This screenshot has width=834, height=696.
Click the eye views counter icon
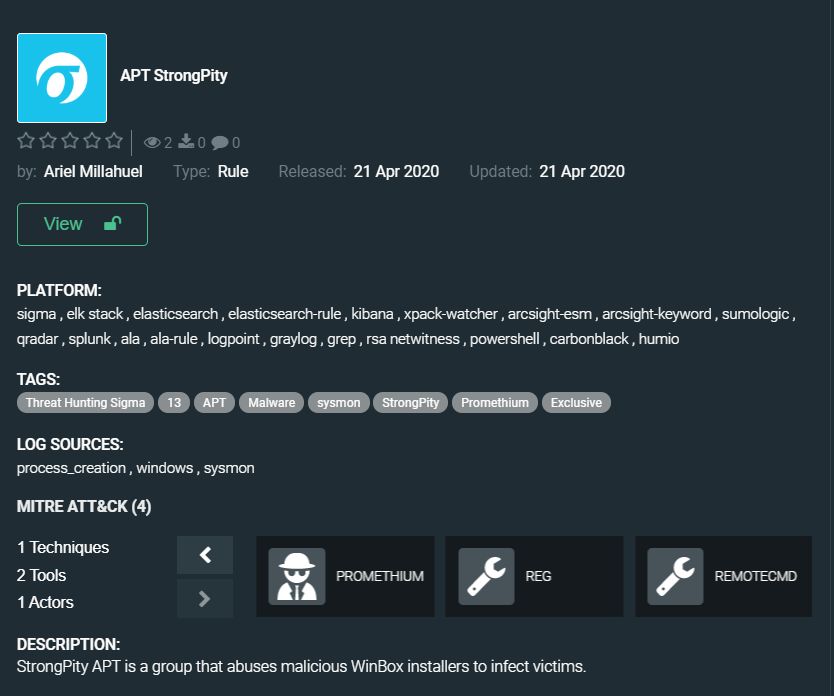(152, 142)
